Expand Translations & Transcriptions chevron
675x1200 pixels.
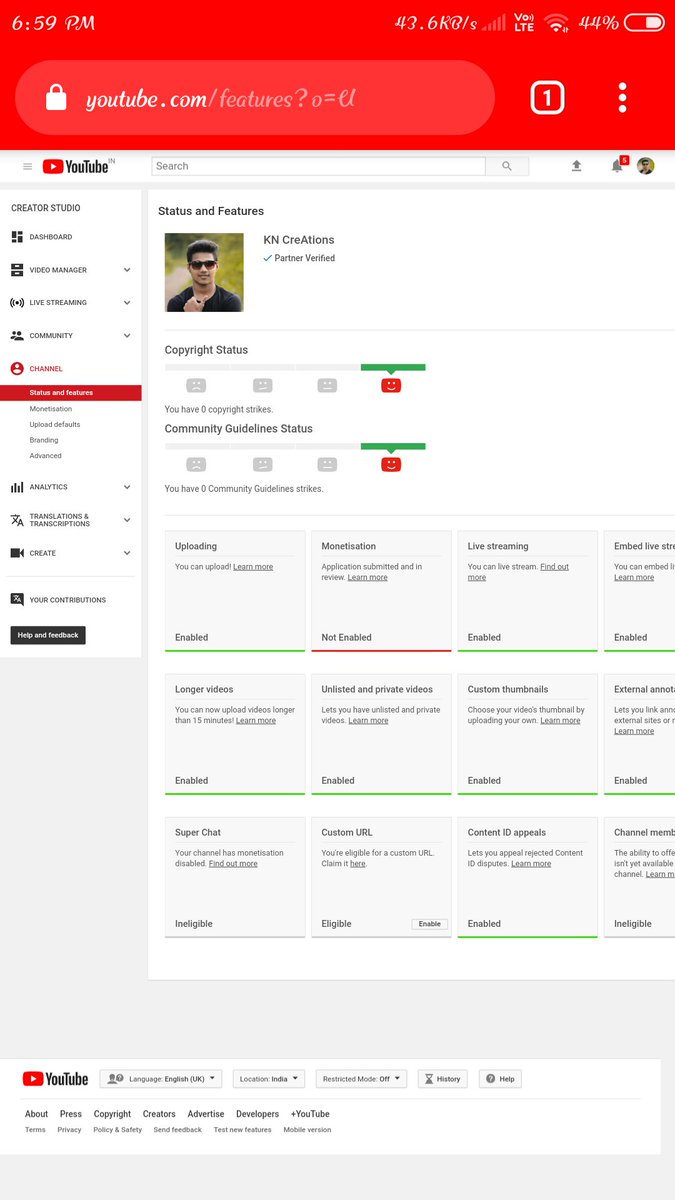click(127, 520)
